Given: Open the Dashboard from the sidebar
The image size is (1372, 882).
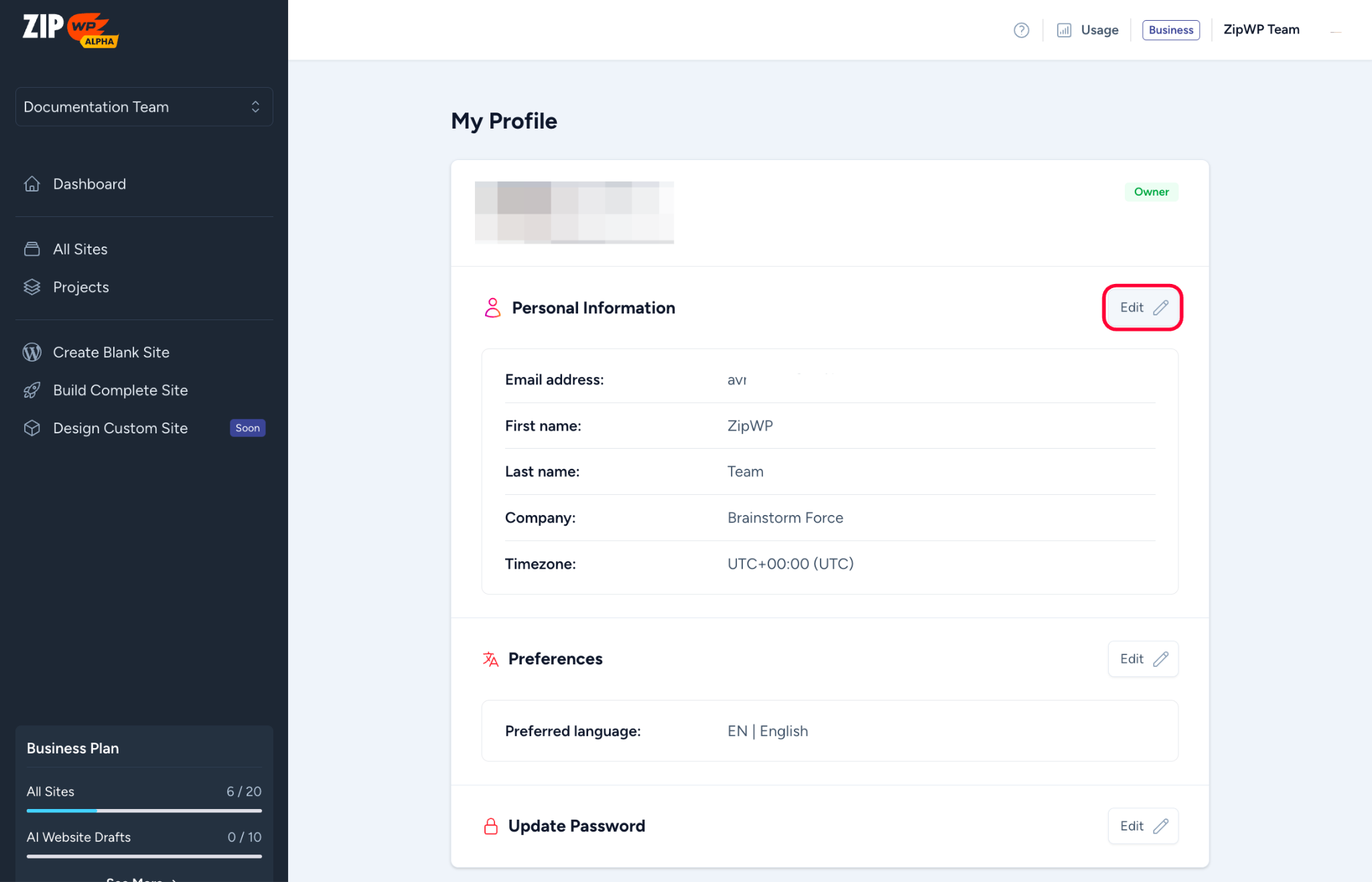Looking at the screenshot, I should point(89,183).
